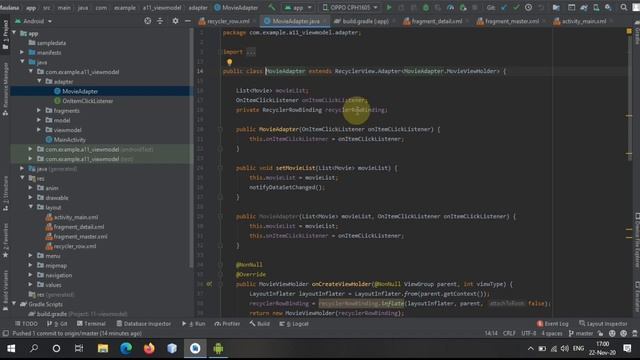The width and height of the screenshot is (640, 360).
Task: Click the green Debug bug icon
Action: pos(426,7)
